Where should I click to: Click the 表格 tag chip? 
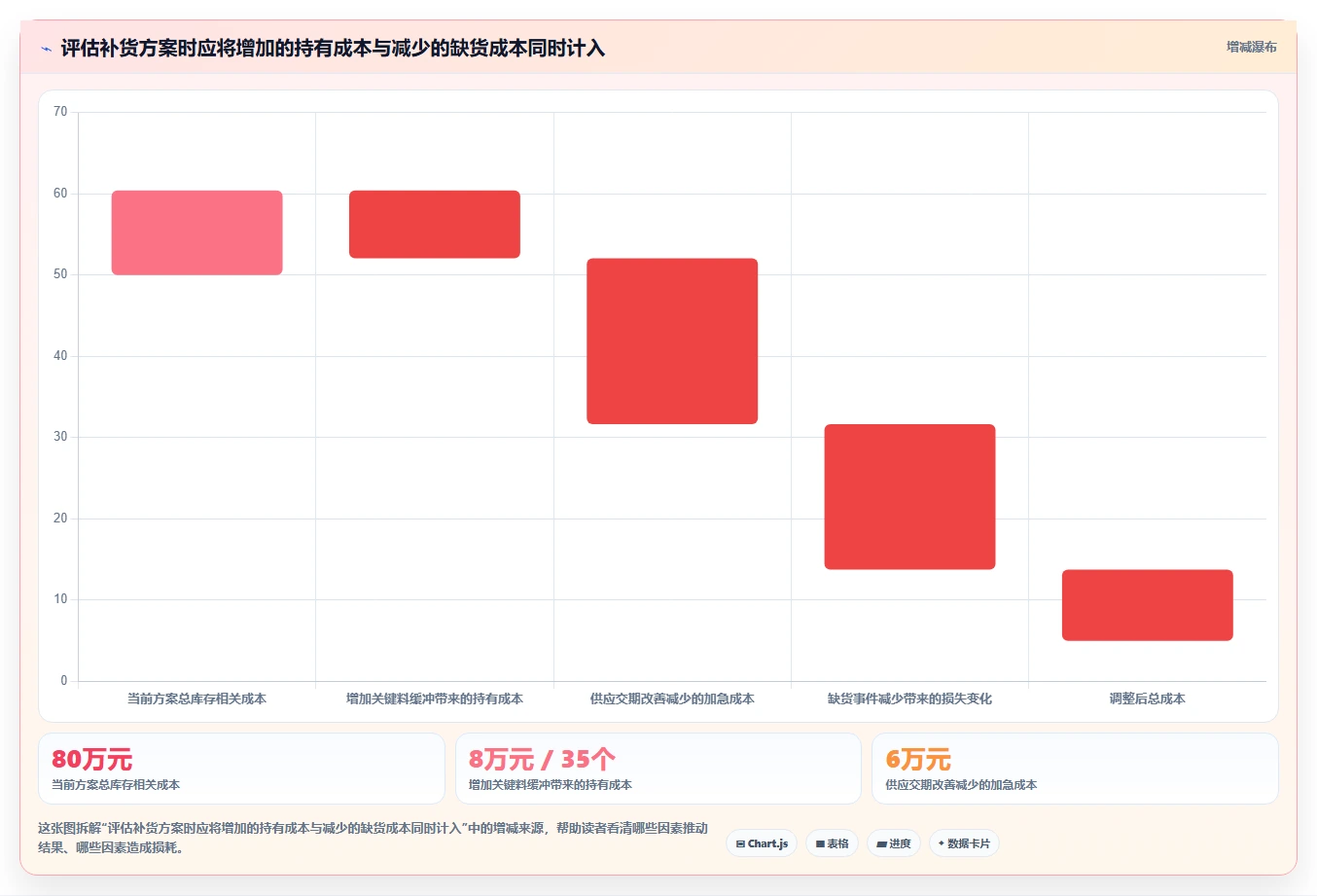(x=832, y=843)
